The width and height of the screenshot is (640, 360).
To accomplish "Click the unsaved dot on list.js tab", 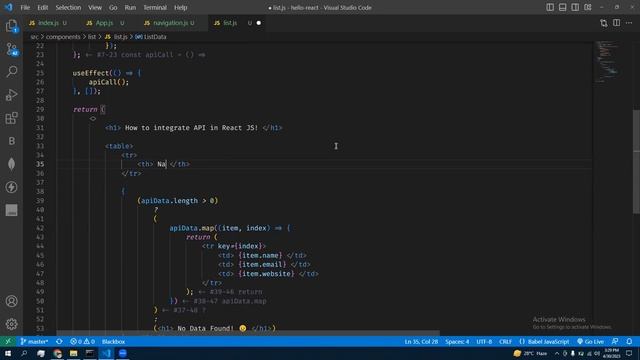I will [x=259, y=23].
